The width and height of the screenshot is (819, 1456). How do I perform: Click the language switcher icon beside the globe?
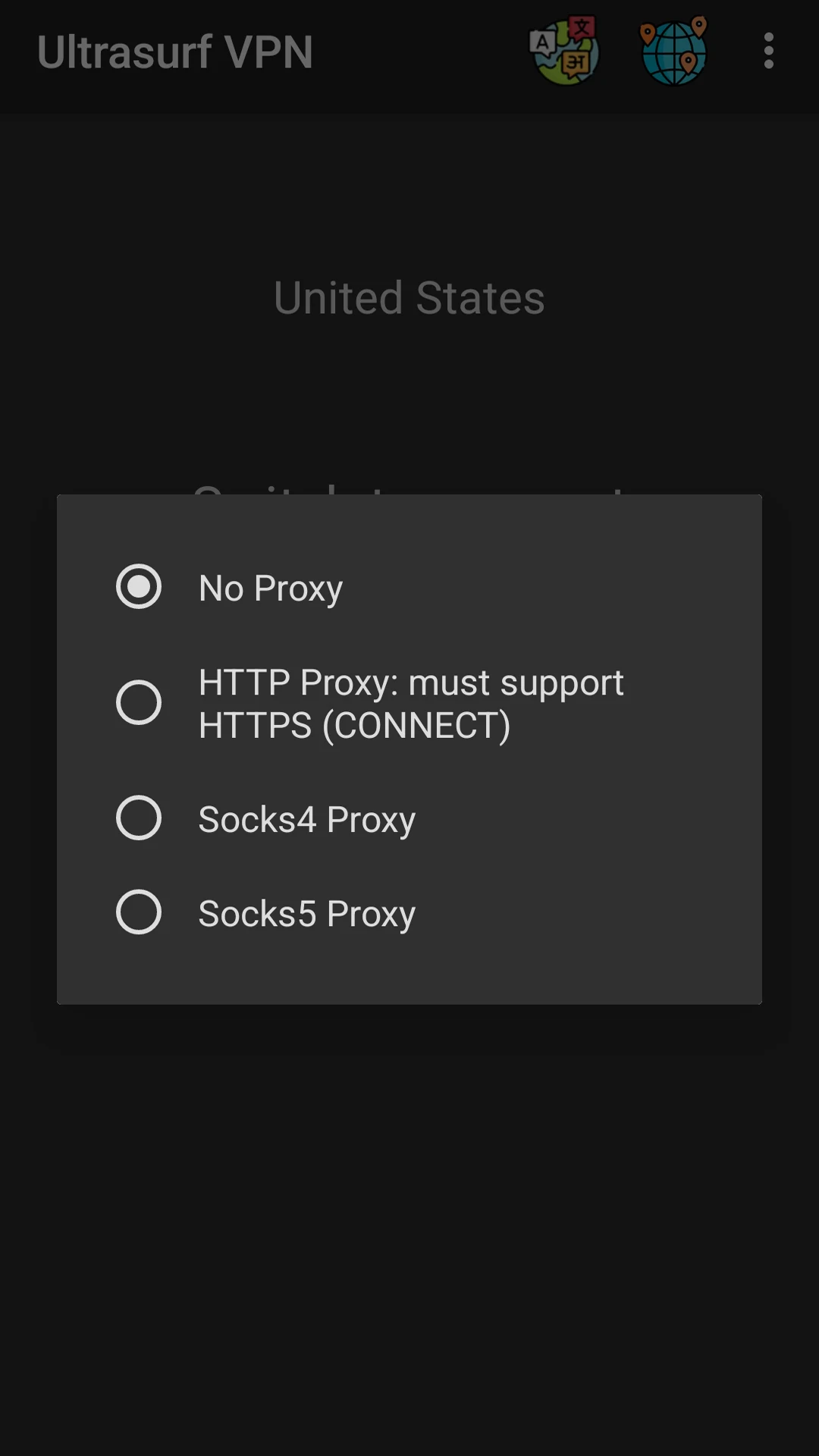[565, 52]
